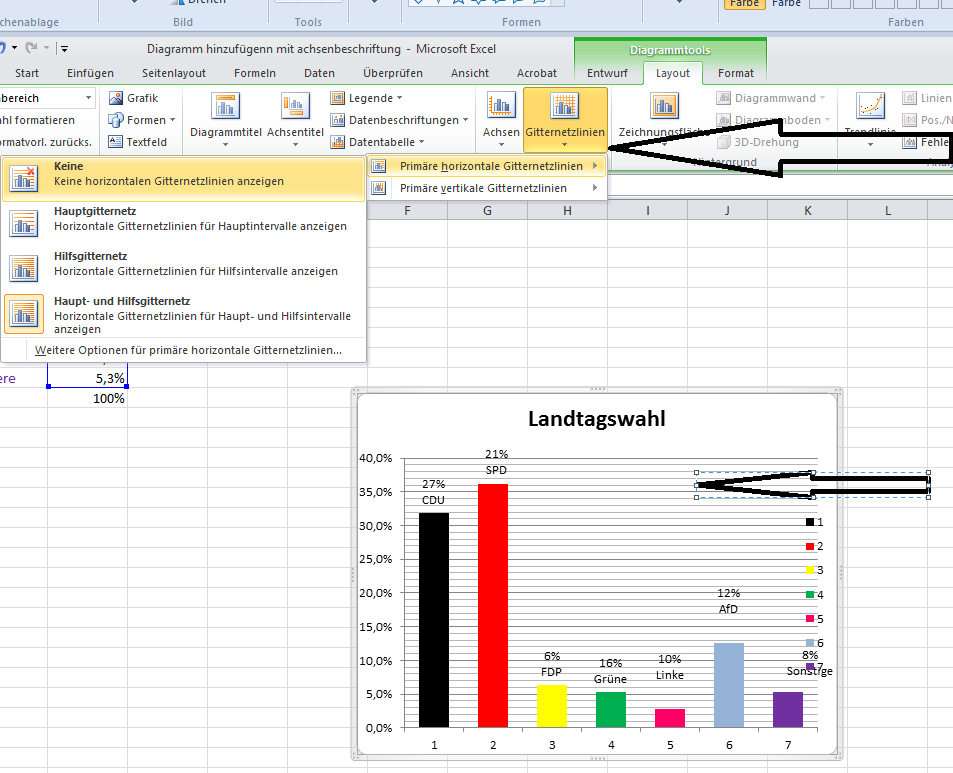Image resolution: width=953 pixels, height=773 pixels.
Task: Insert a Grafik from the ribbon
Action: [x=134, y=98]
